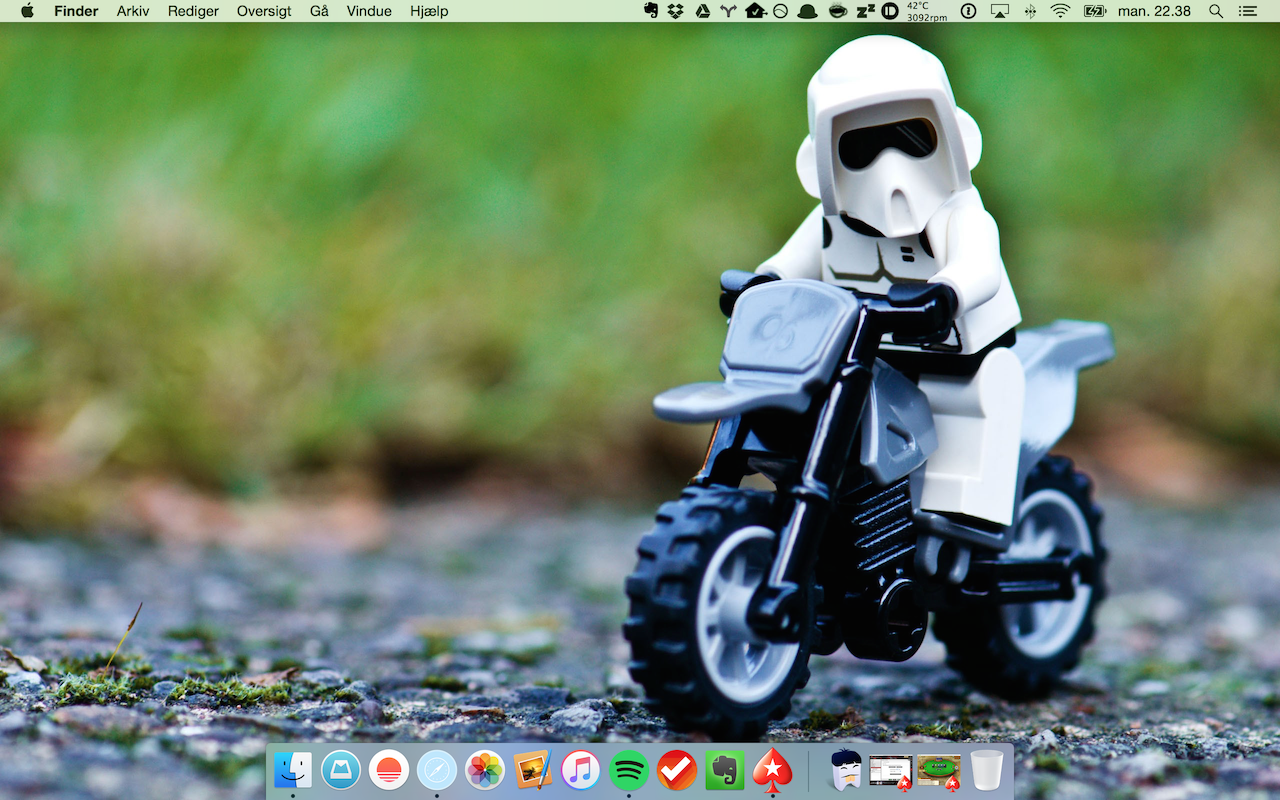Open the battery status menu
The width and height of the screenshot is (1280, 800).
click(x=1095, y=11)
